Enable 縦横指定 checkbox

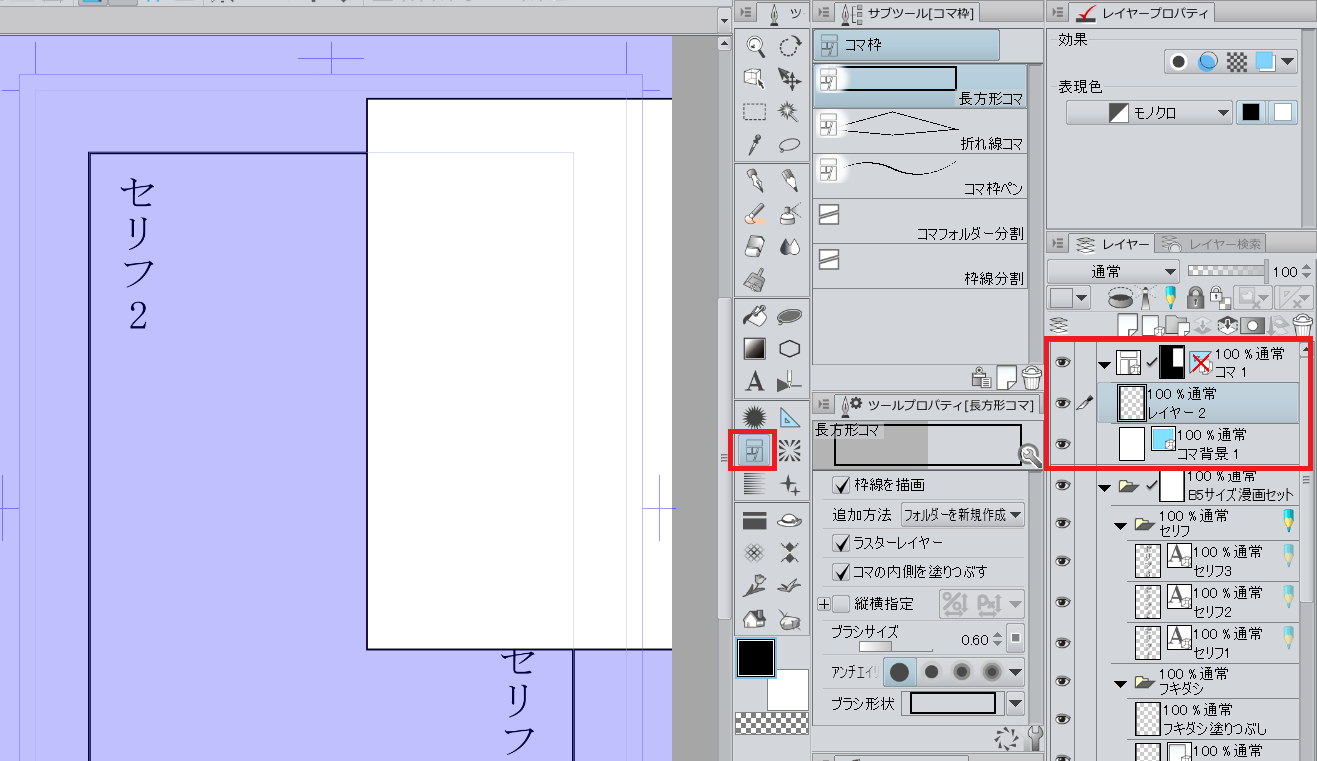842,604
